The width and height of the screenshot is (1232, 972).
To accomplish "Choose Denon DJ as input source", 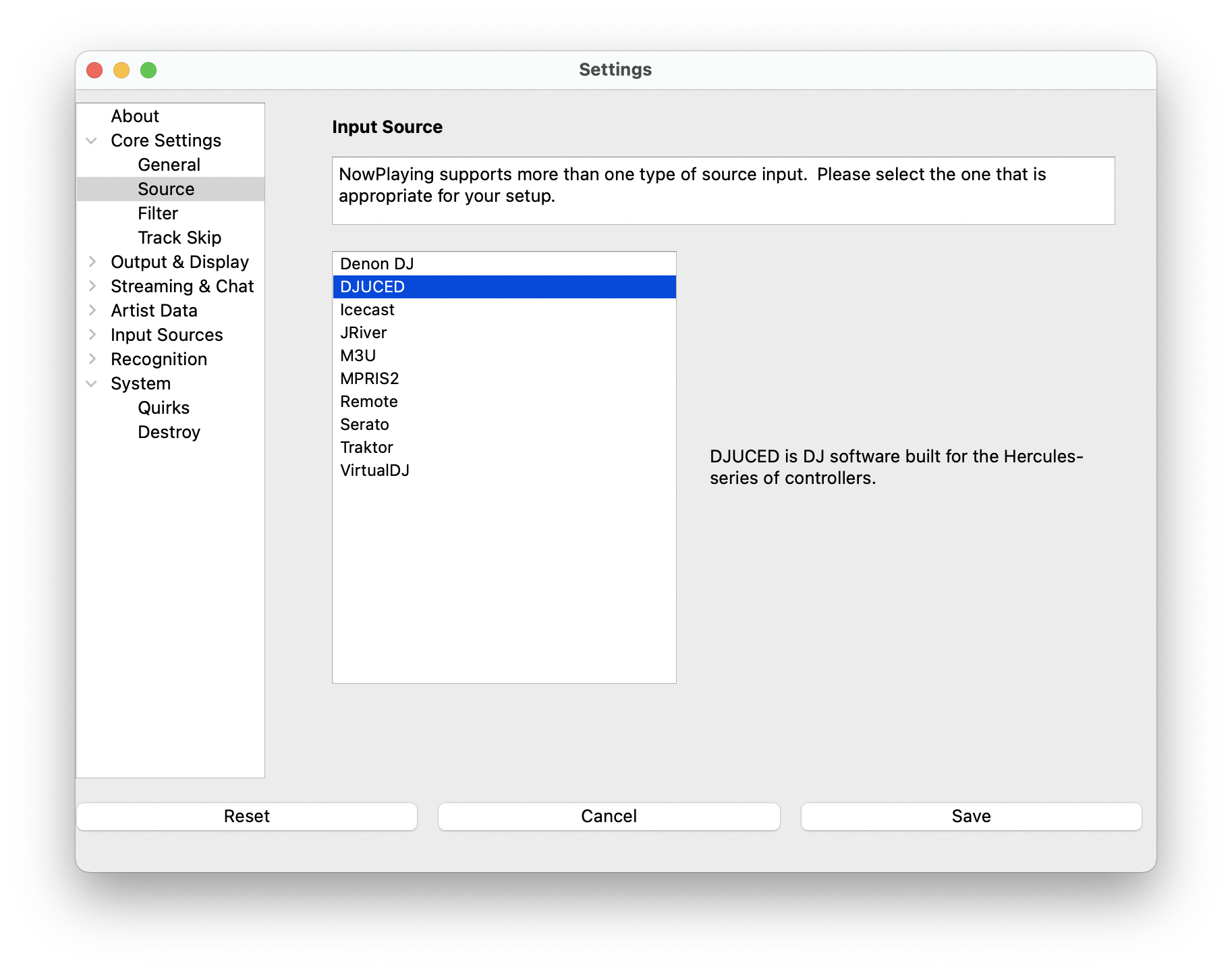I will (x=376, y=264).
